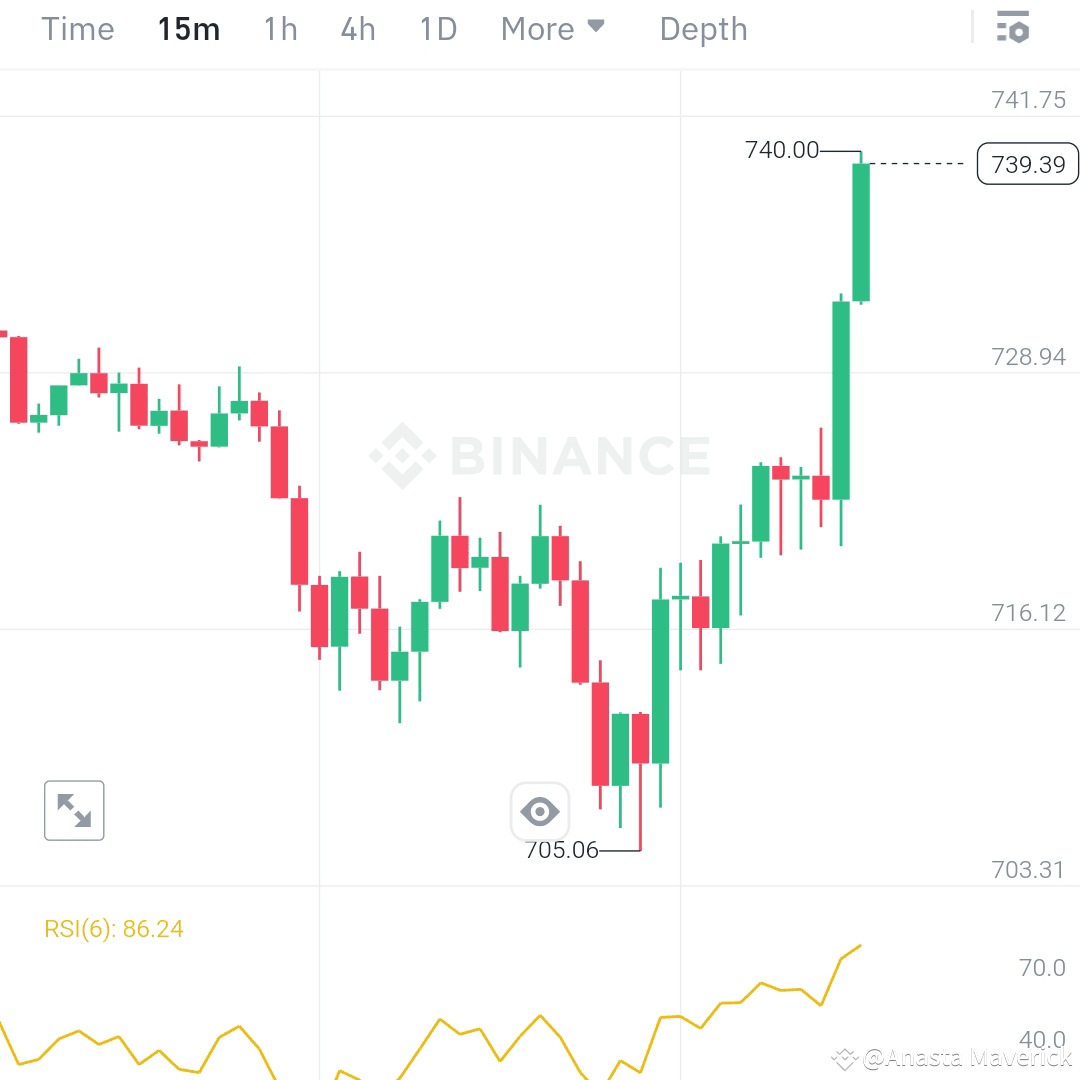Switch to the Depth view
The height and width of the screenshot is (1080, 1080).
coord(703,29)
